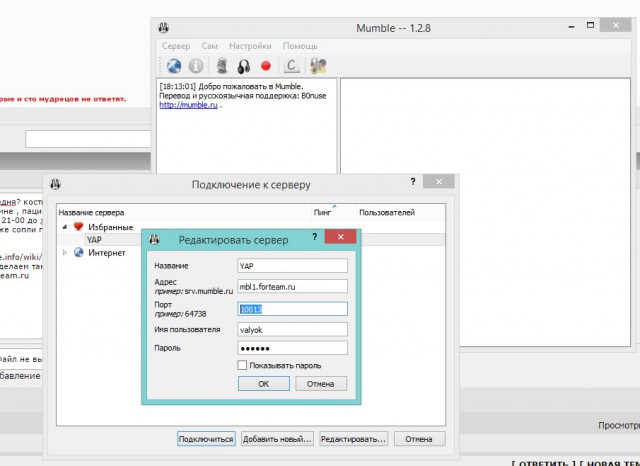Click the Интернет tree label
640x466 pixels.
[x=107, y=253]
